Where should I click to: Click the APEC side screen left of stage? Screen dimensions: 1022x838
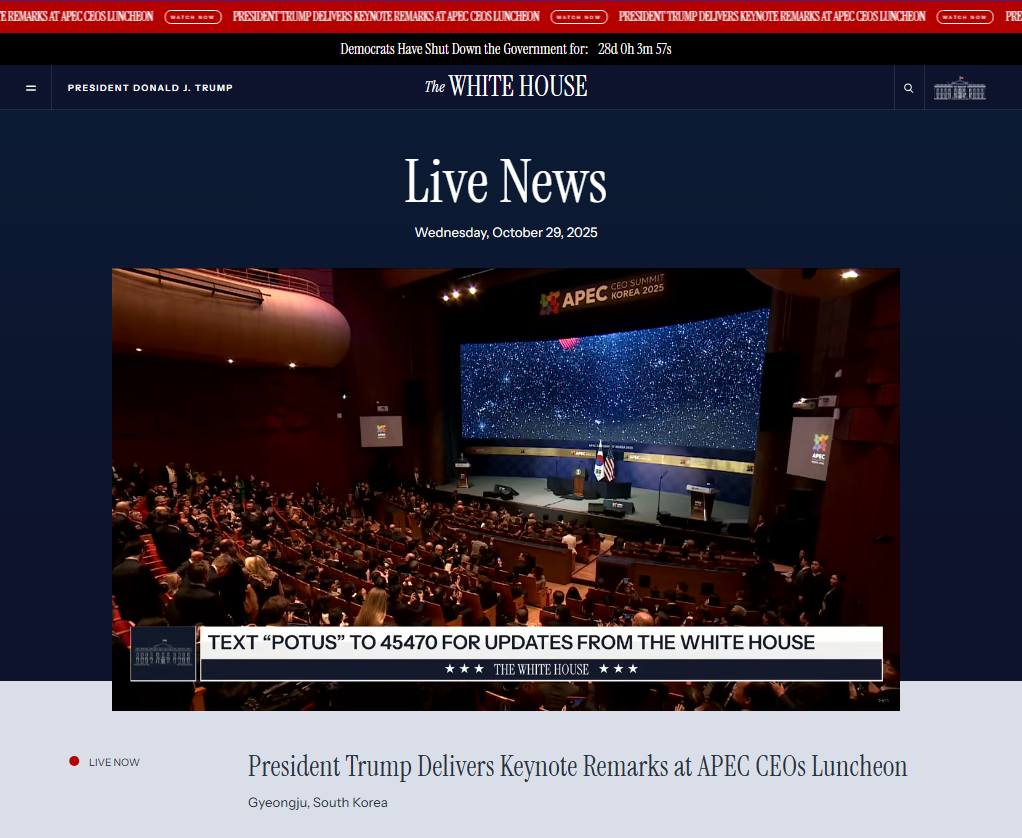(381, 431)
